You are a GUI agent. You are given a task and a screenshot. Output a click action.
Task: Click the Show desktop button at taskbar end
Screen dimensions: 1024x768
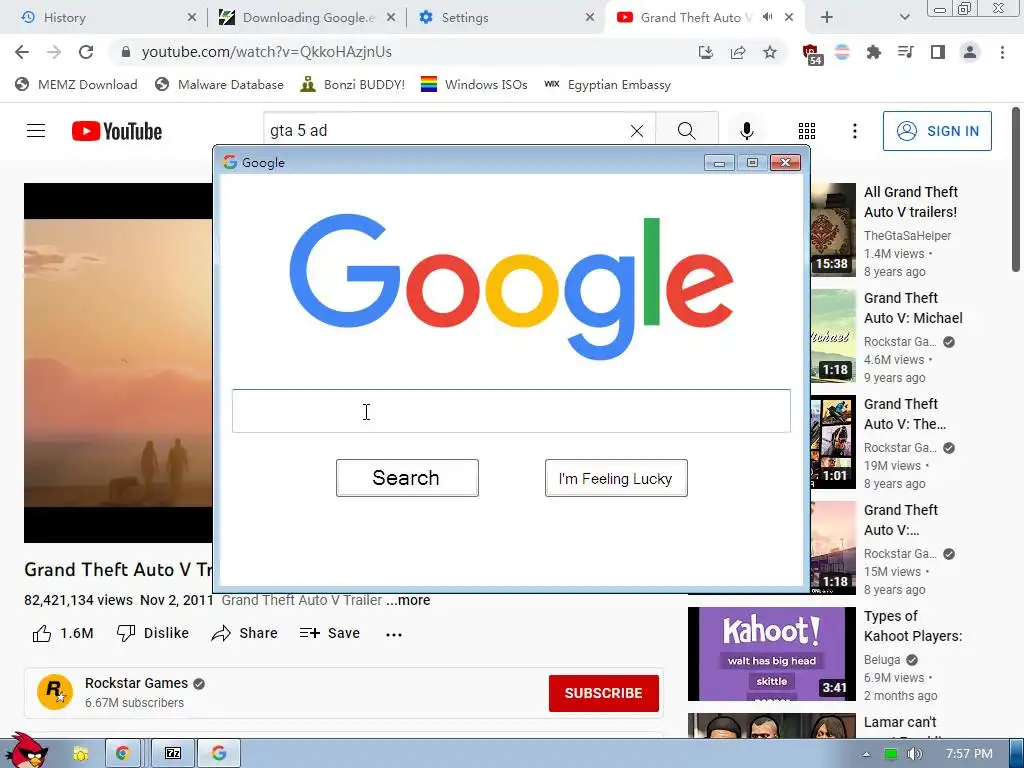[x=1017, y=754]
